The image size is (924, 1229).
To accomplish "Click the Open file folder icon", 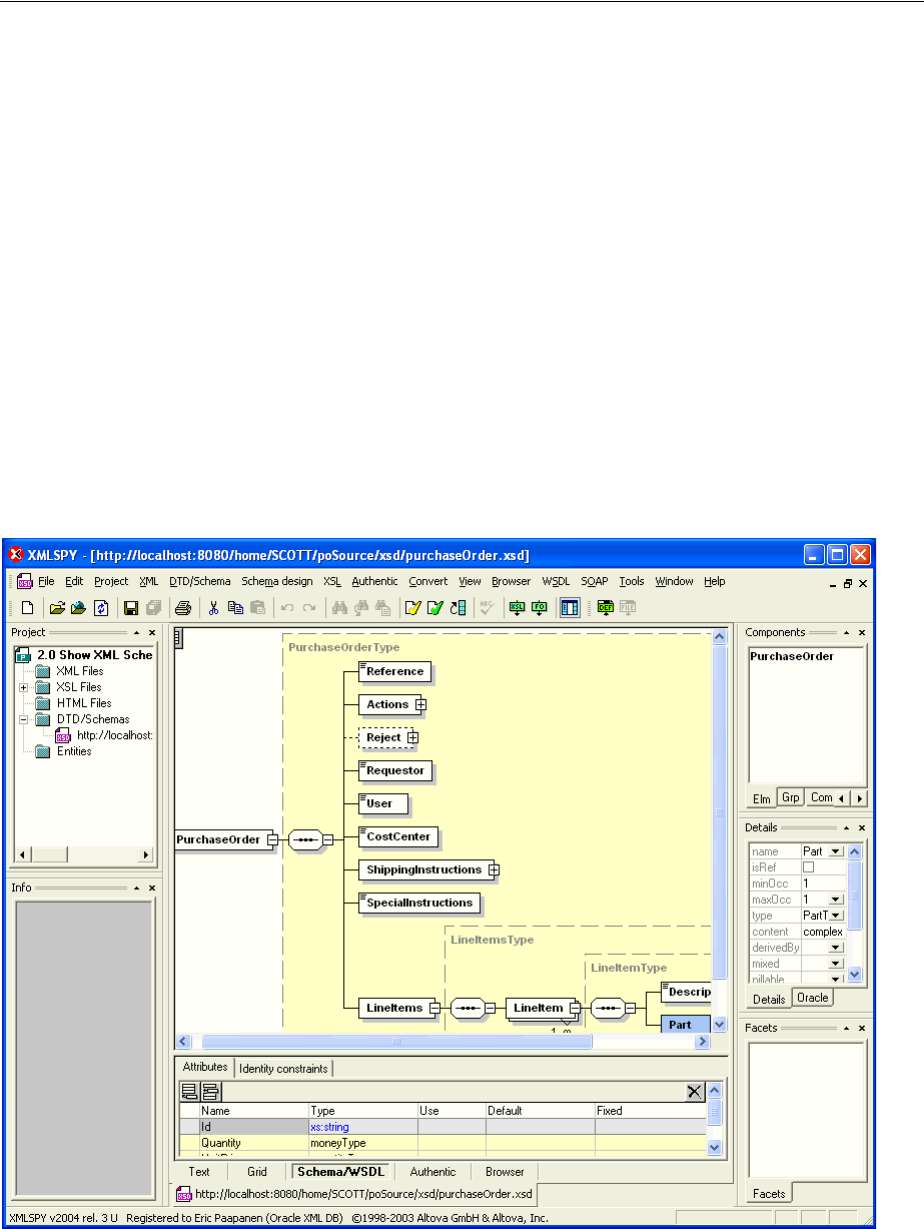I will pyautogui.click(x=58, y=607).
